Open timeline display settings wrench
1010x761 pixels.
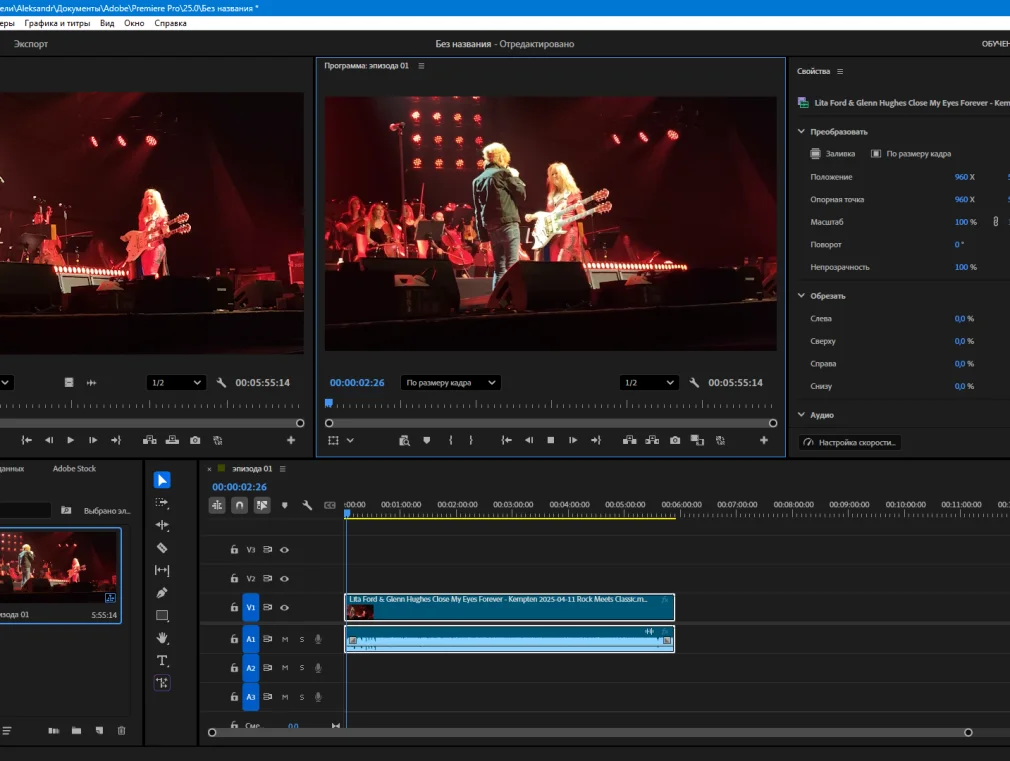tap(307, 505)
